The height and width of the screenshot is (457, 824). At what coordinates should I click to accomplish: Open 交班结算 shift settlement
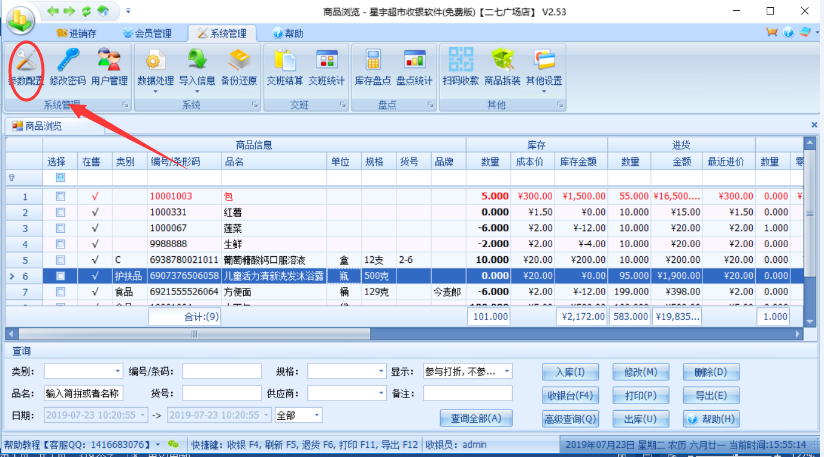(284, 67)
